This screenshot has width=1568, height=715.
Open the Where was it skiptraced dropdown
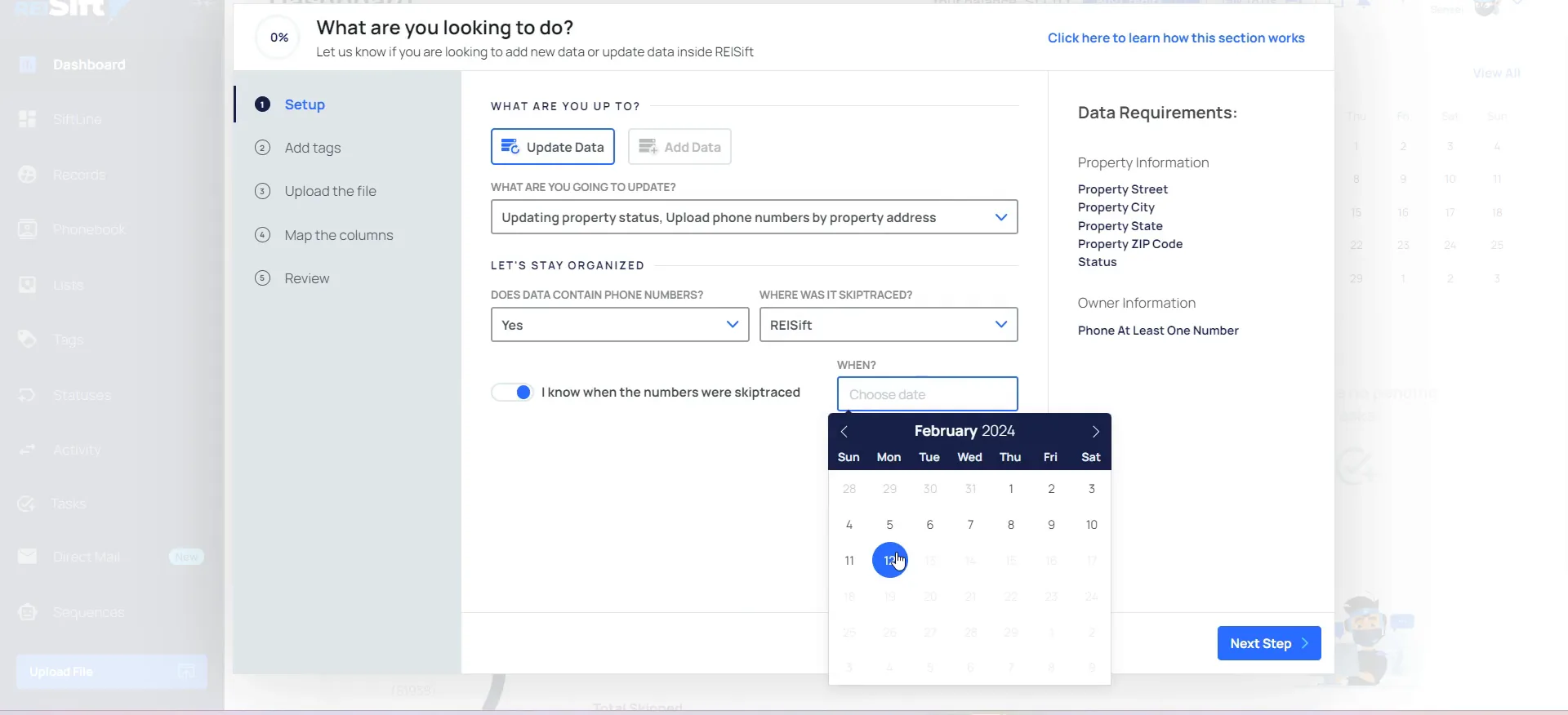[889, 325]
